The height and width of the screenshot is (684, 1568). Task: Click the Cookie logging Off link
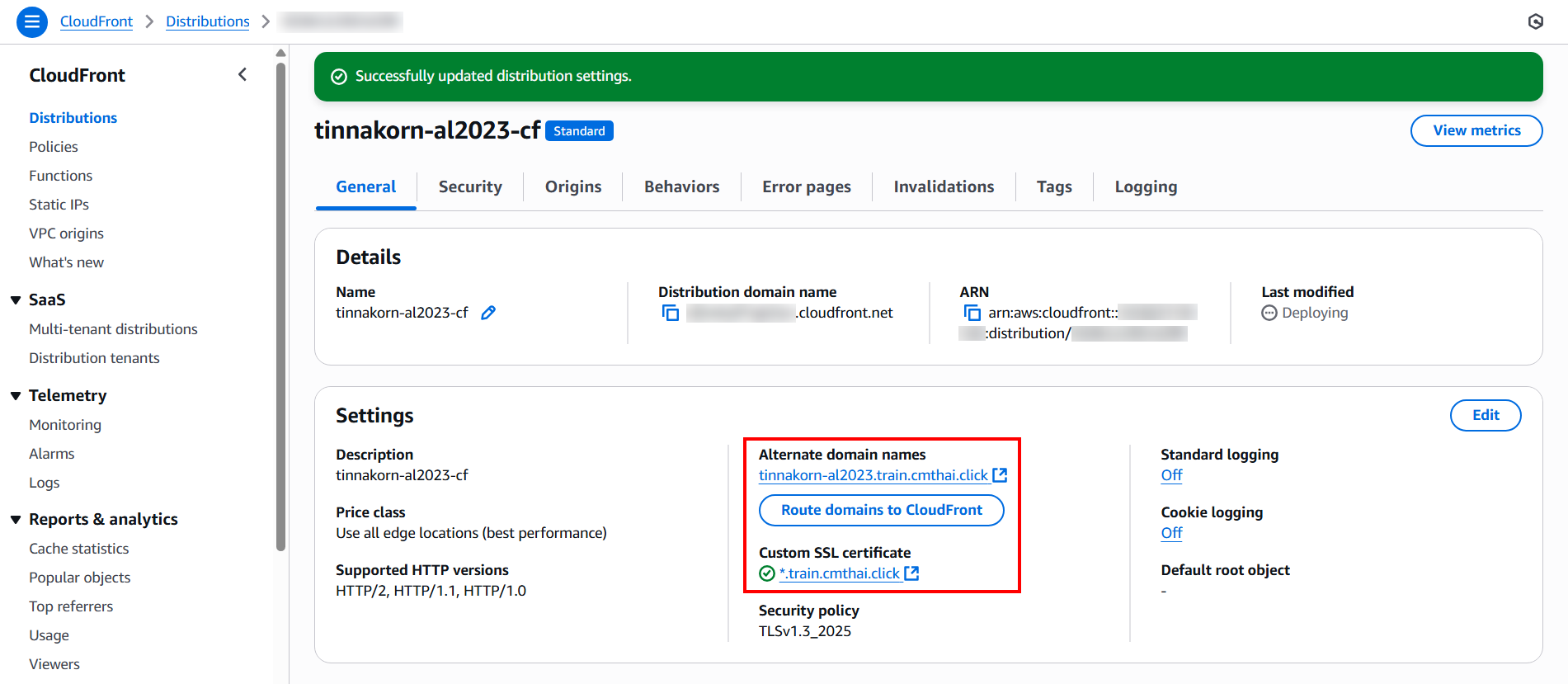1171,533
